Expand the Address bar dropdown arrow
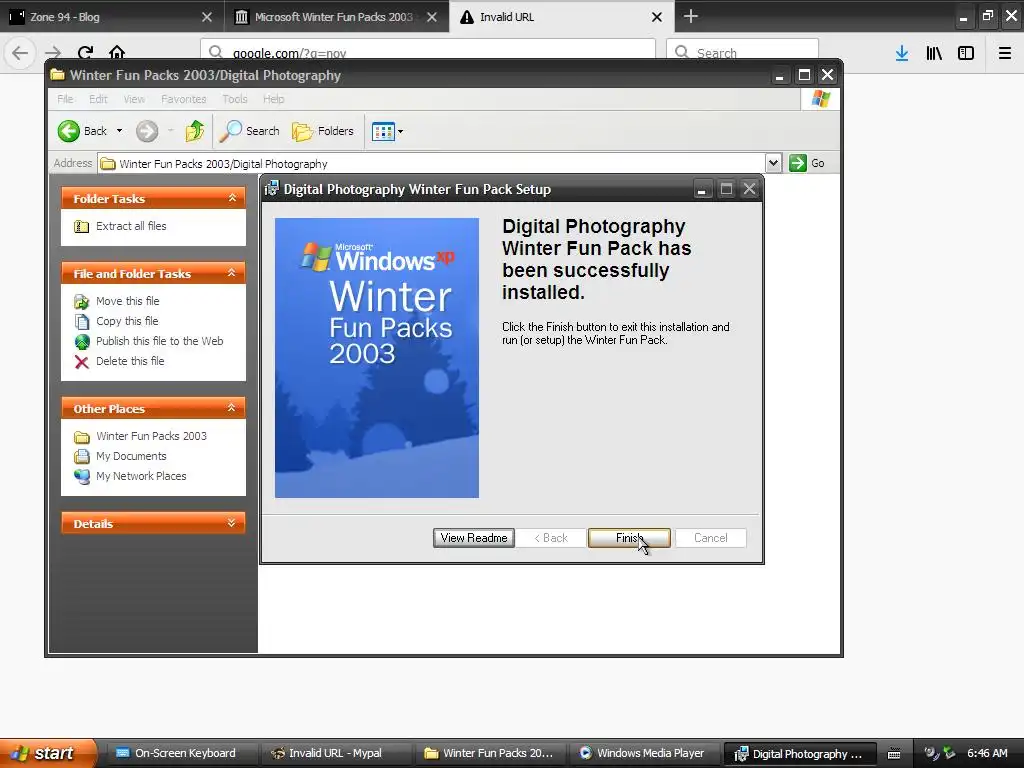 point(773,163)
